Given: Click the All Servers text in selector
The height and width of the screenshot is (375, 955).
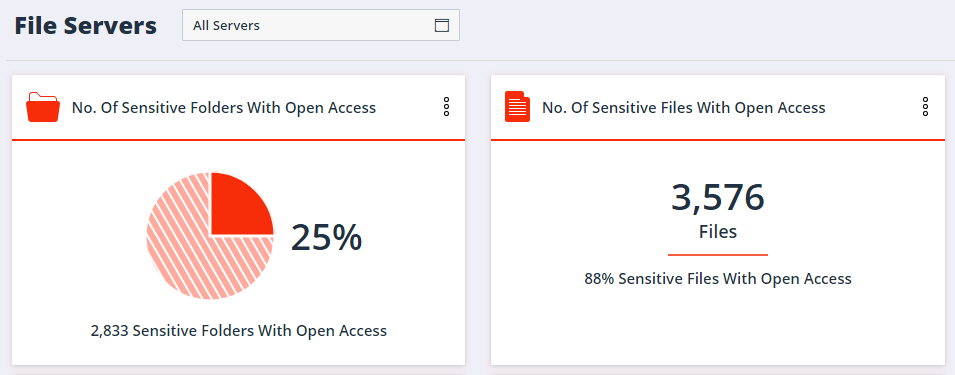Looking at the screenshot, I should pyautogui.click(x=226, y=26).
